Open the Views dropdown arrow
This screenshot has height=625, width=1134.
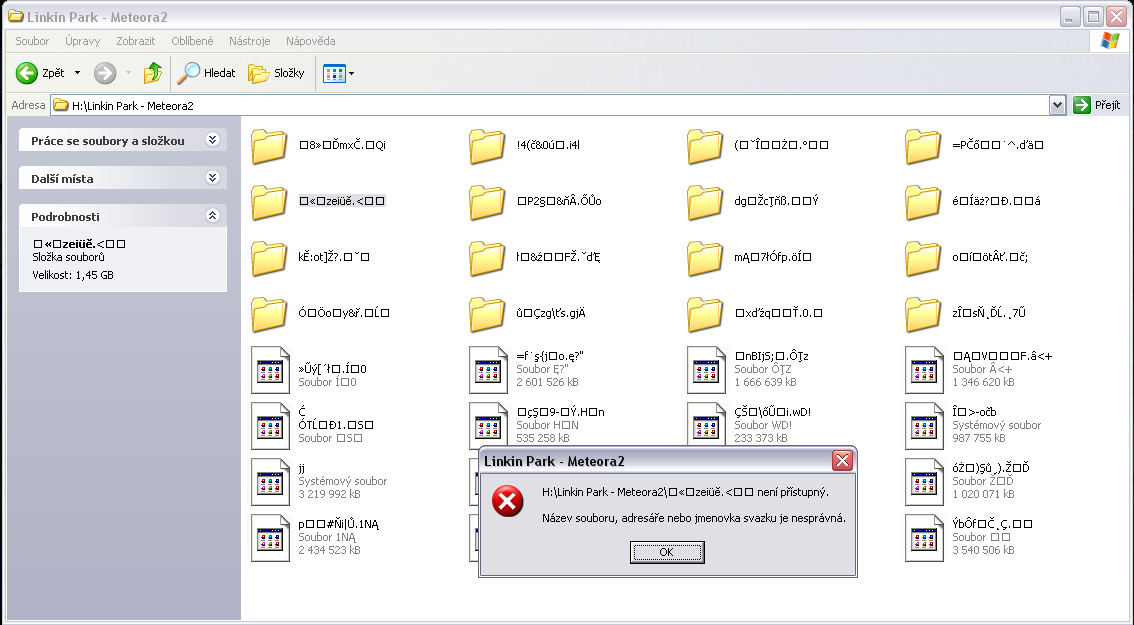351,74
